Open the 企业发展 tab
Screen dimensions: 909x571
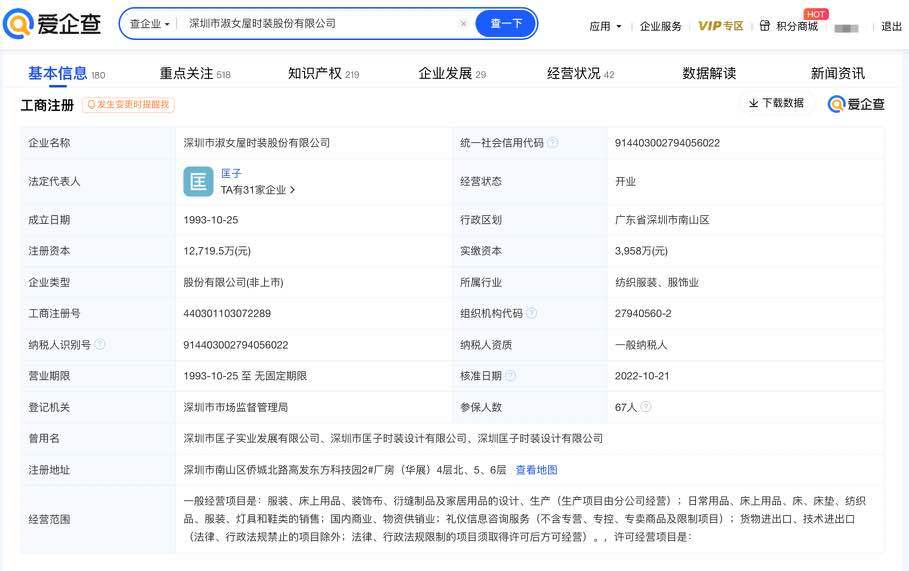452,74
